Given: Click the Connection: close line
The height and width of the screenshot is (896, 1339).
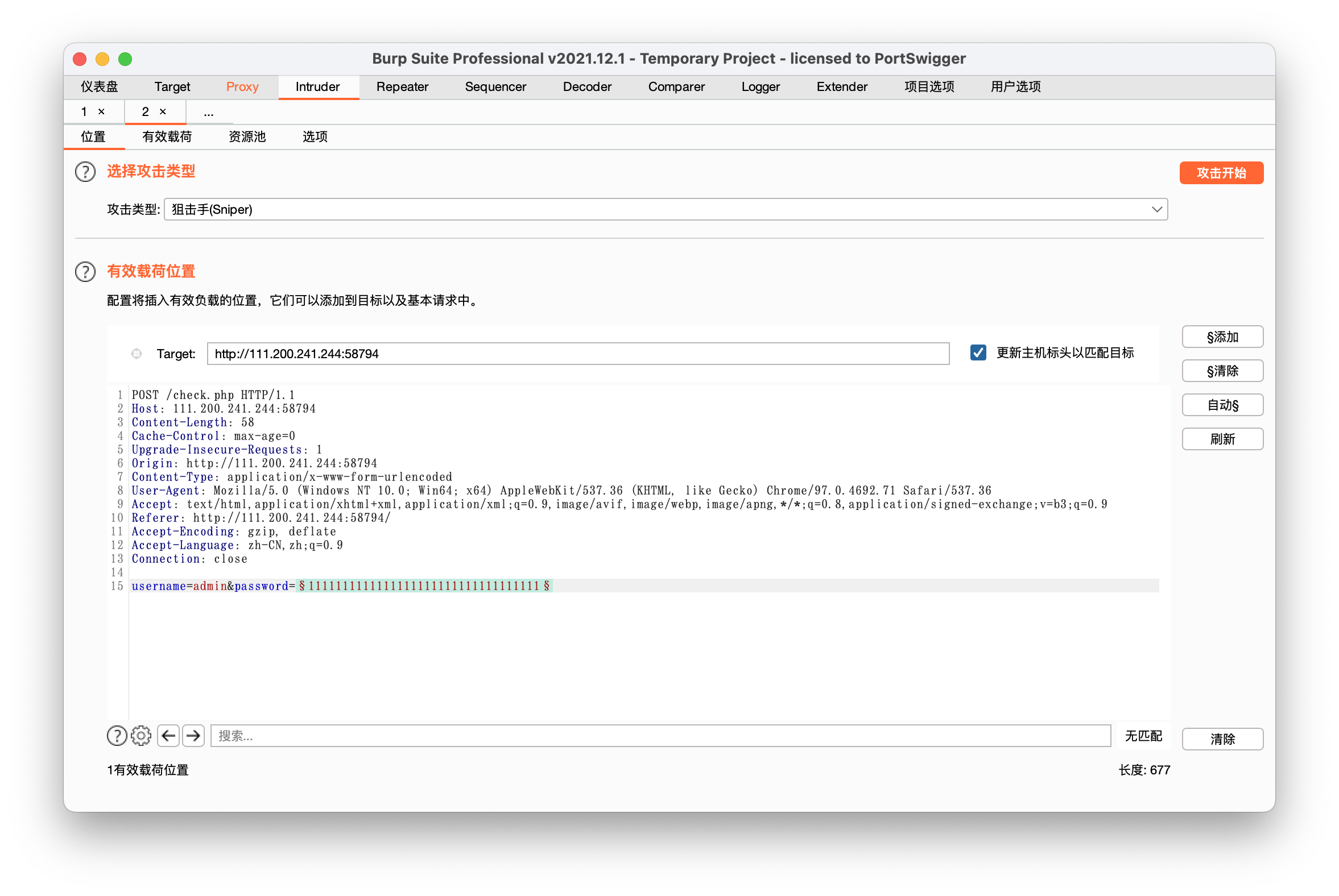Looking at the screenshot, I should (x=189, y=560).
